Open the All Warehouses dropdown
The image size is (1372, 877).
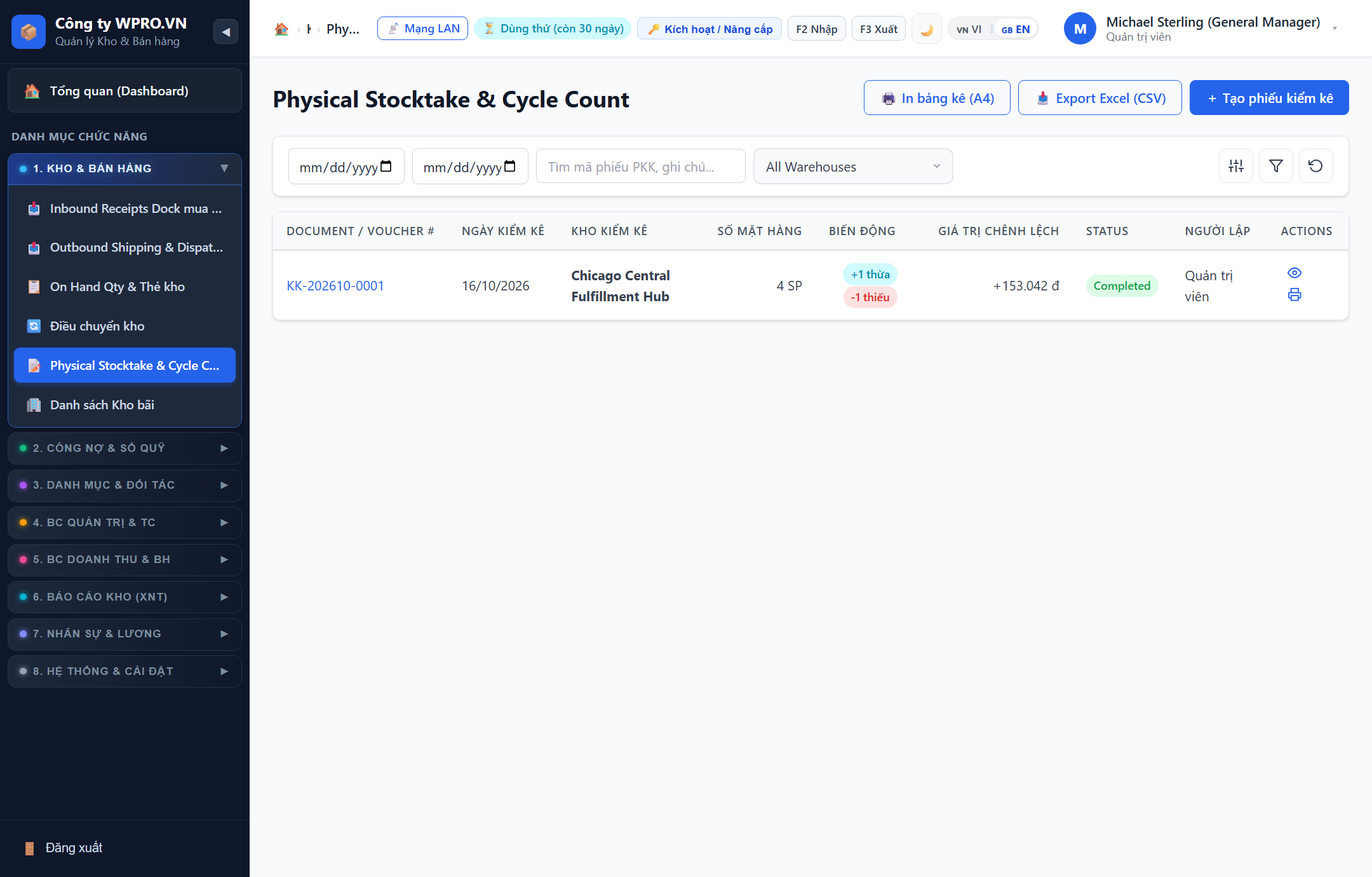[853, 167]
